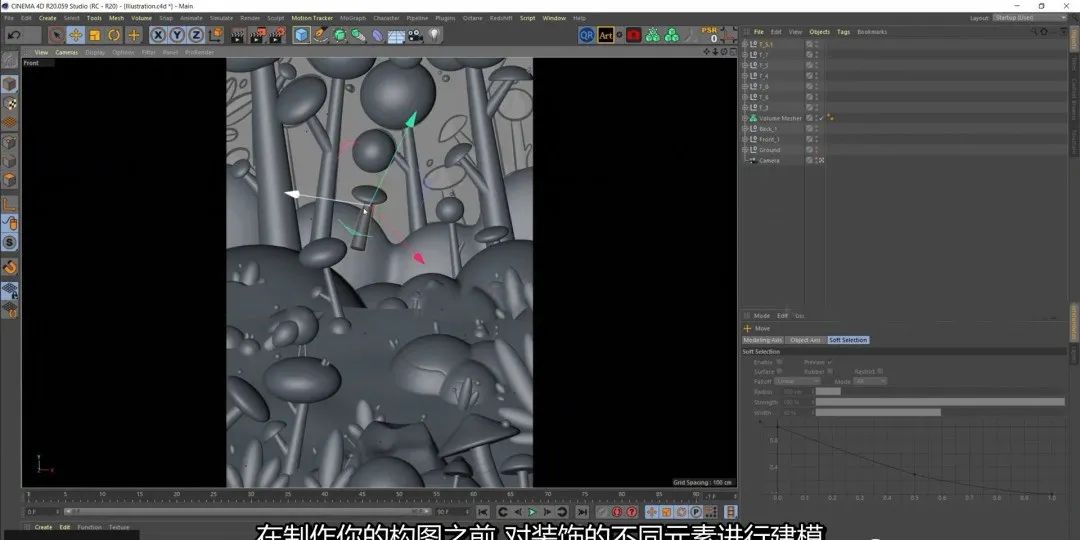
Task: Select Polygons mode in the left palette
Action: (x=10, y=180)
